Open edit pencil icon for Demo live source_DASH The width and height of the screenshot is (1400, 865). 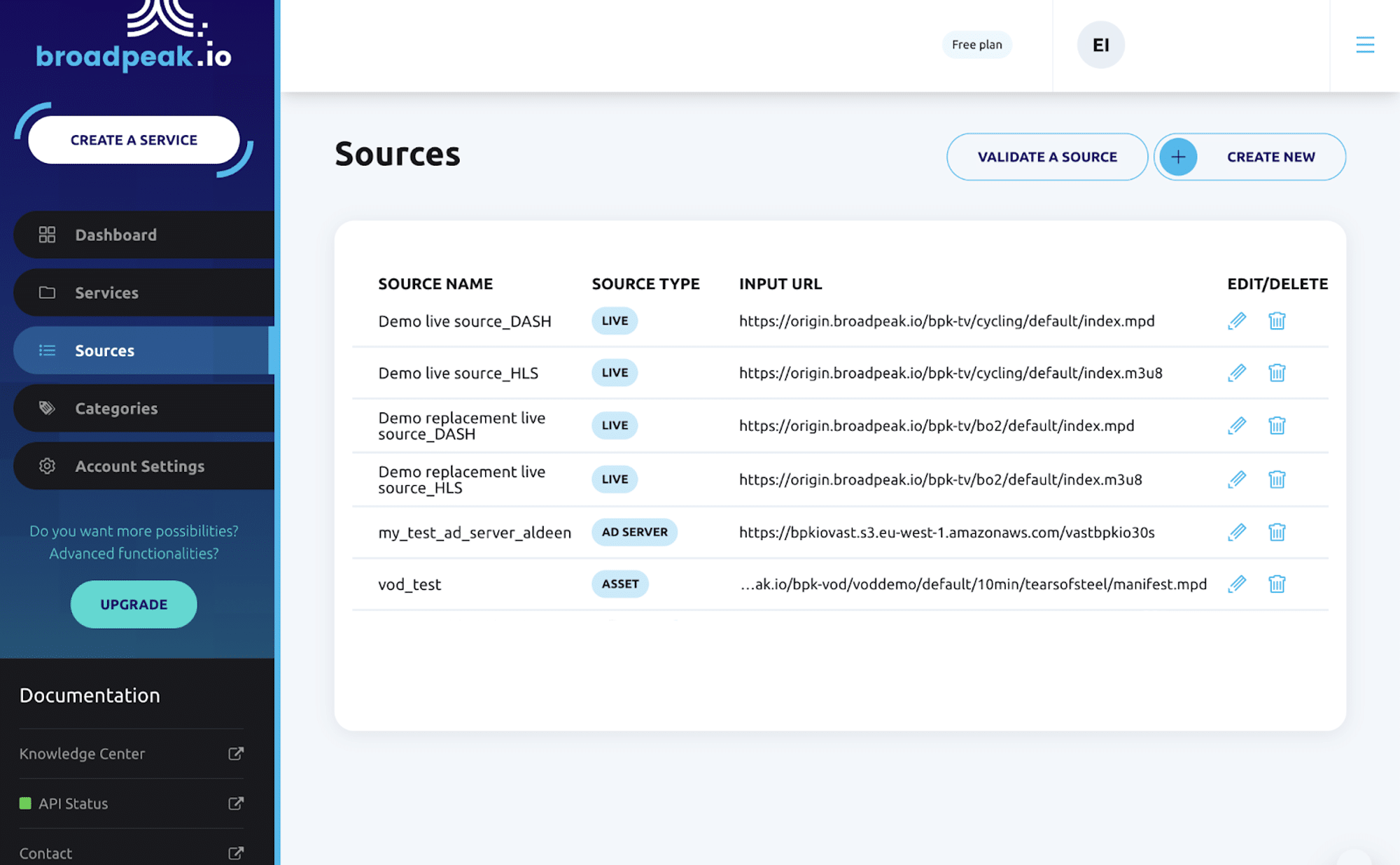click(1237, 321)
